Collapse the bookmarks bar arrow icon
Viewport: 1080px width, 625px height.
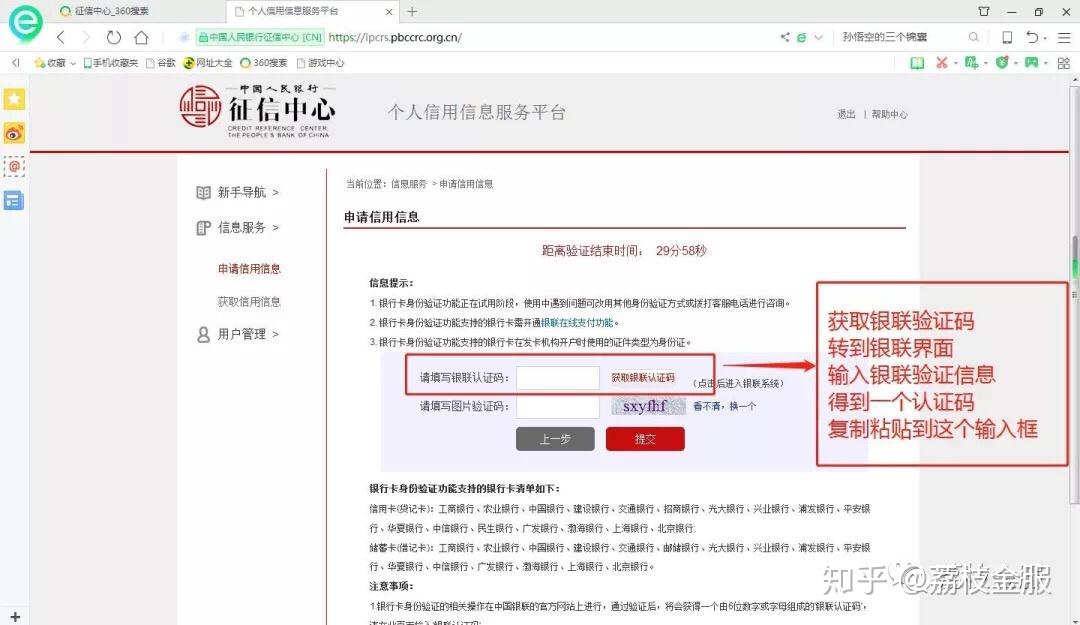(16, 63)
